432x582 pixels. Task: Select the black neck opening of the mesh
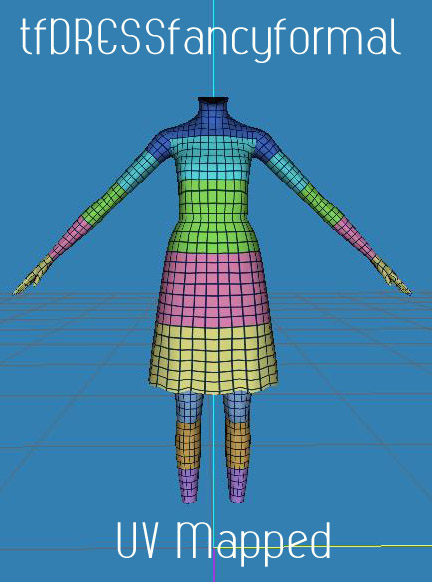click(213, 100)
